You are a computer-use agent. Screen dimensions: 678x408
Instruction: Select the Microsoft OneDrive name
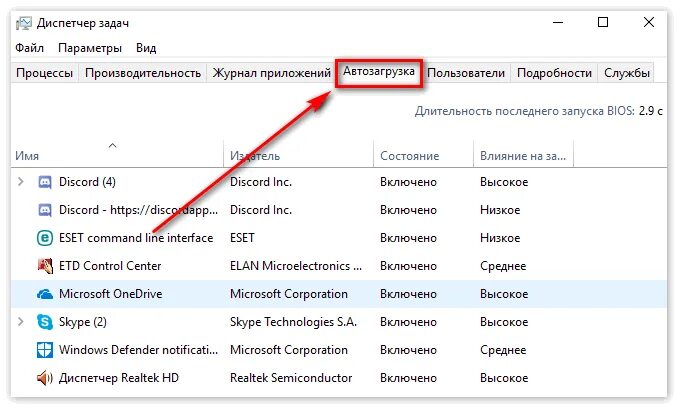[110, 294]
